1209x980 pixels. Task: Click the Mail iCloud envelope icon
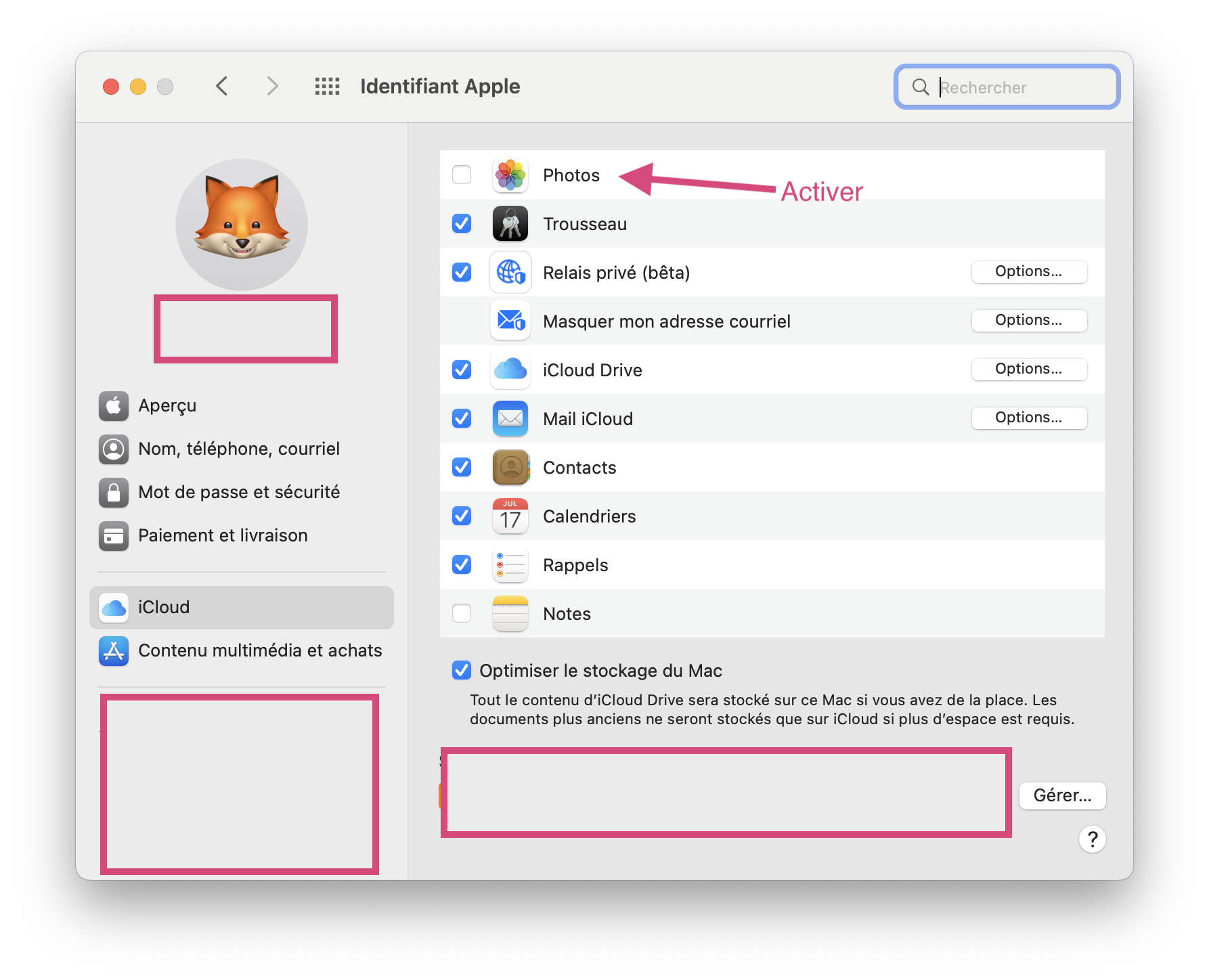(510, 419)
